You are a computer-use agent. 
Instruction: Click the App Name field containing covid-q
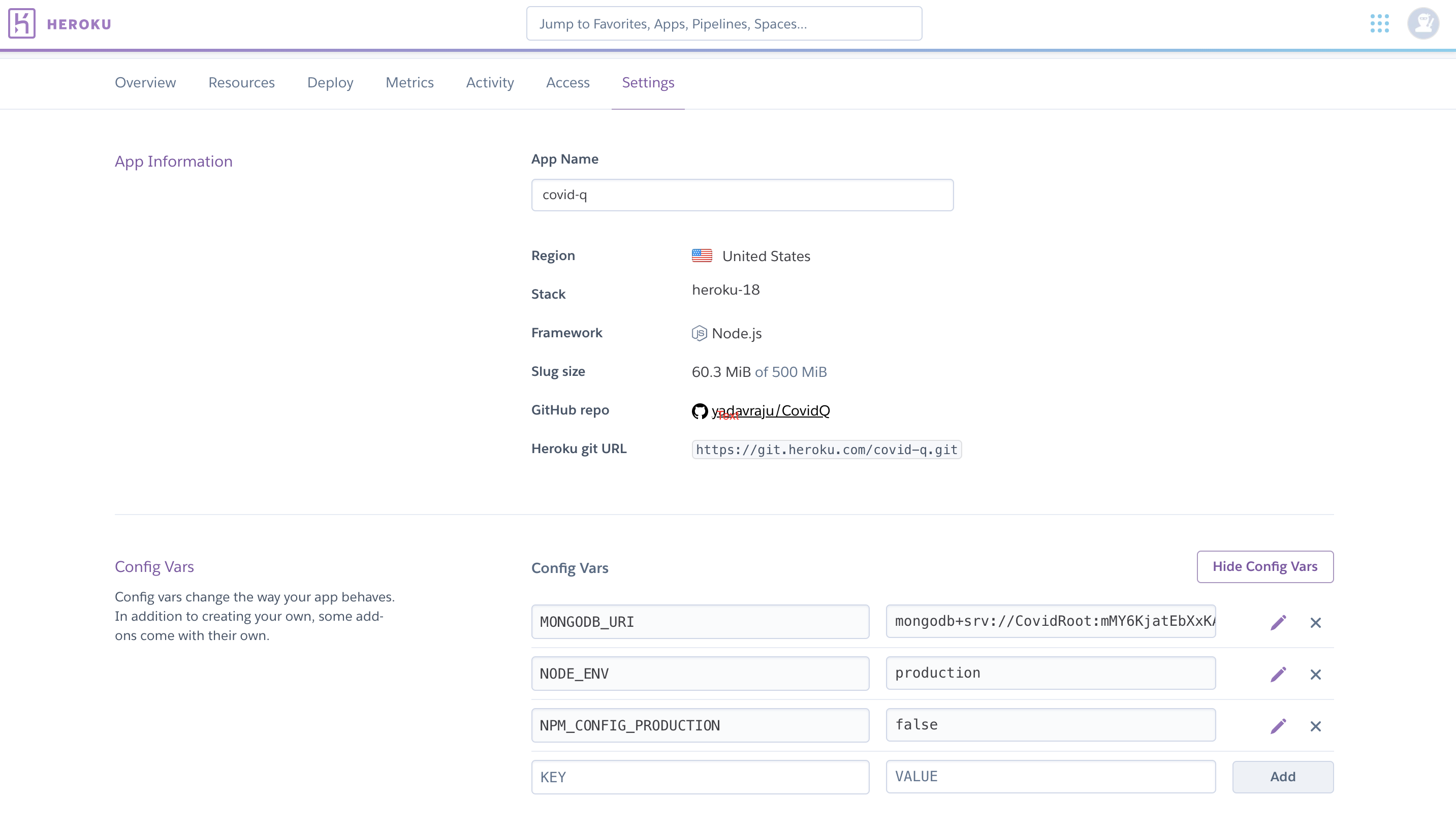click(x=743, y=195)
